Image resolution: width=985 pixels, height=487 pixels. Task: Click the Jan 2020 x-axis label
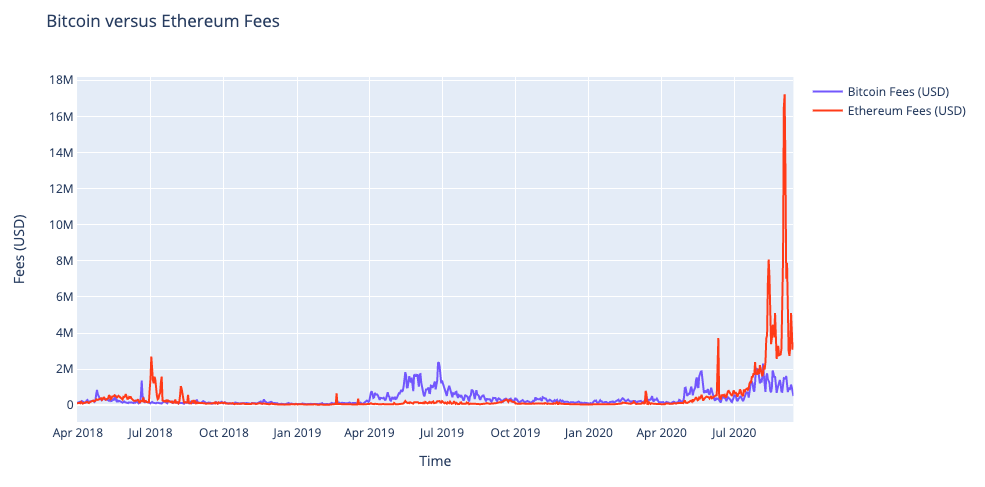[x=589, y=433]
